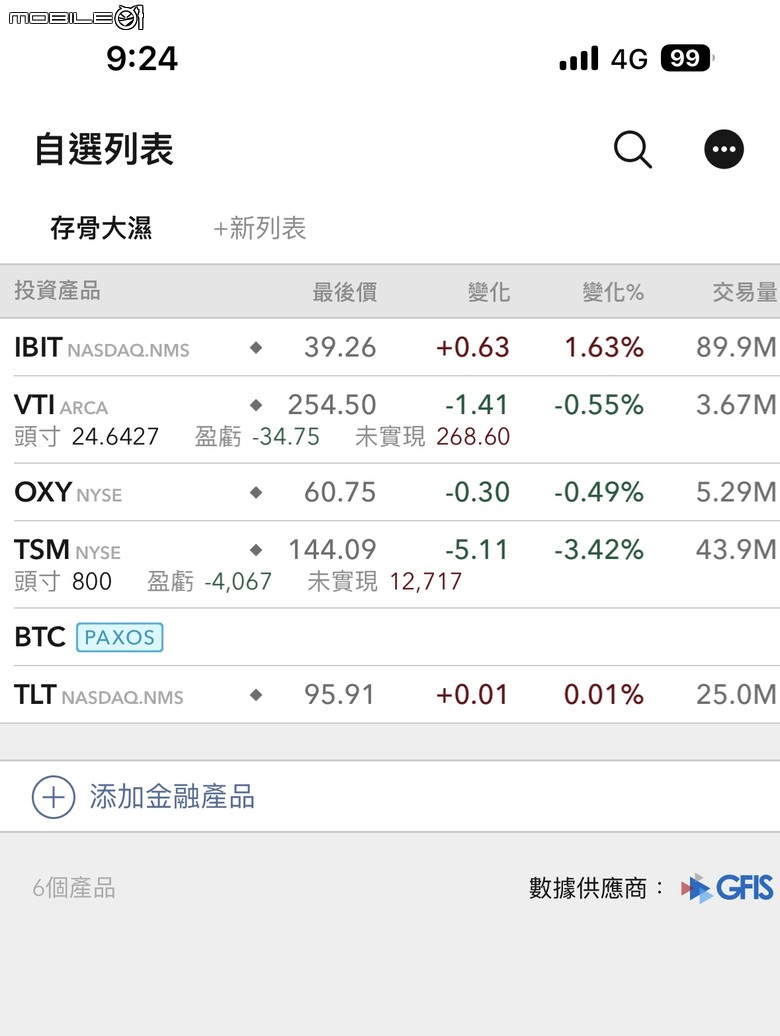Sort by 變化 column header
Viewport: 780px width, 1036px height.
click(x=489, y=291)
